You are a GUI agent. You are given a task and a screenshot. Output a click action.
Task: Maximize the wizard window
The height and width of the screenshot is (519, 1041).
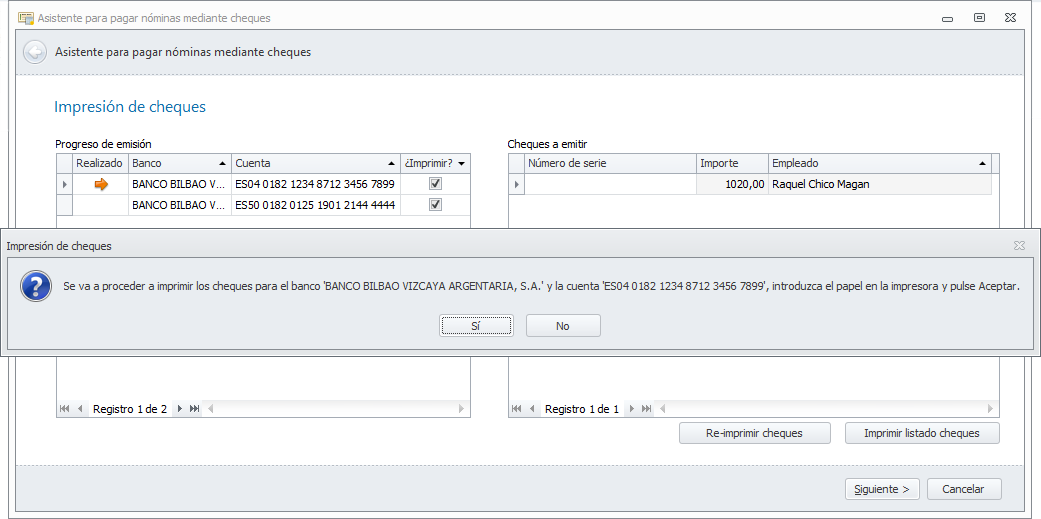979,18
